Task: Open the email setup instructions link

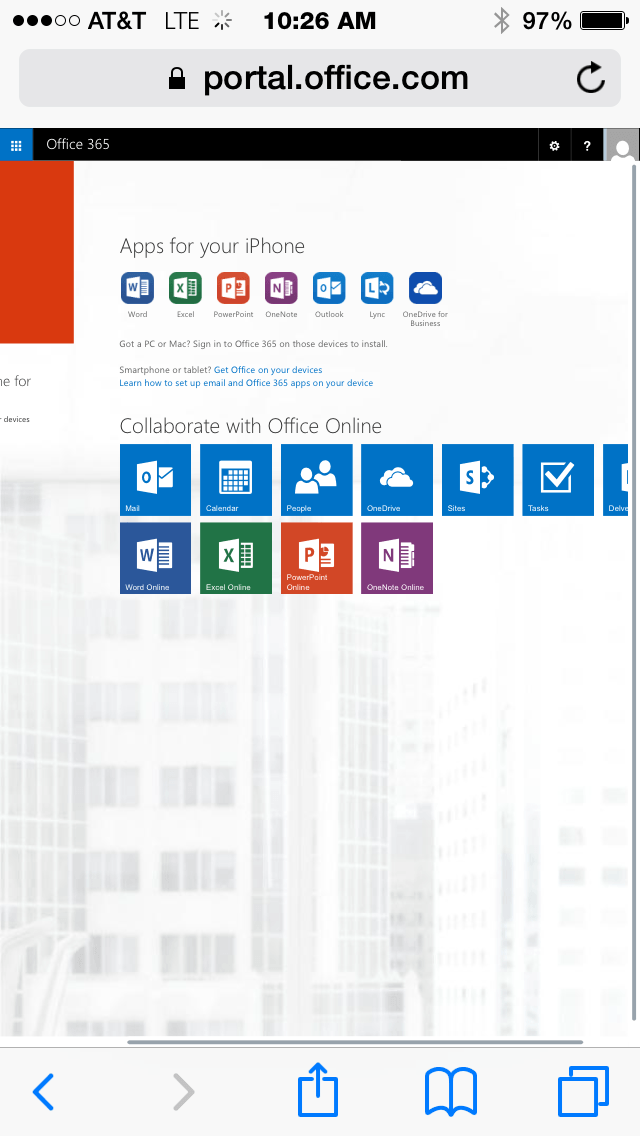Action: [x=246, y=383]
